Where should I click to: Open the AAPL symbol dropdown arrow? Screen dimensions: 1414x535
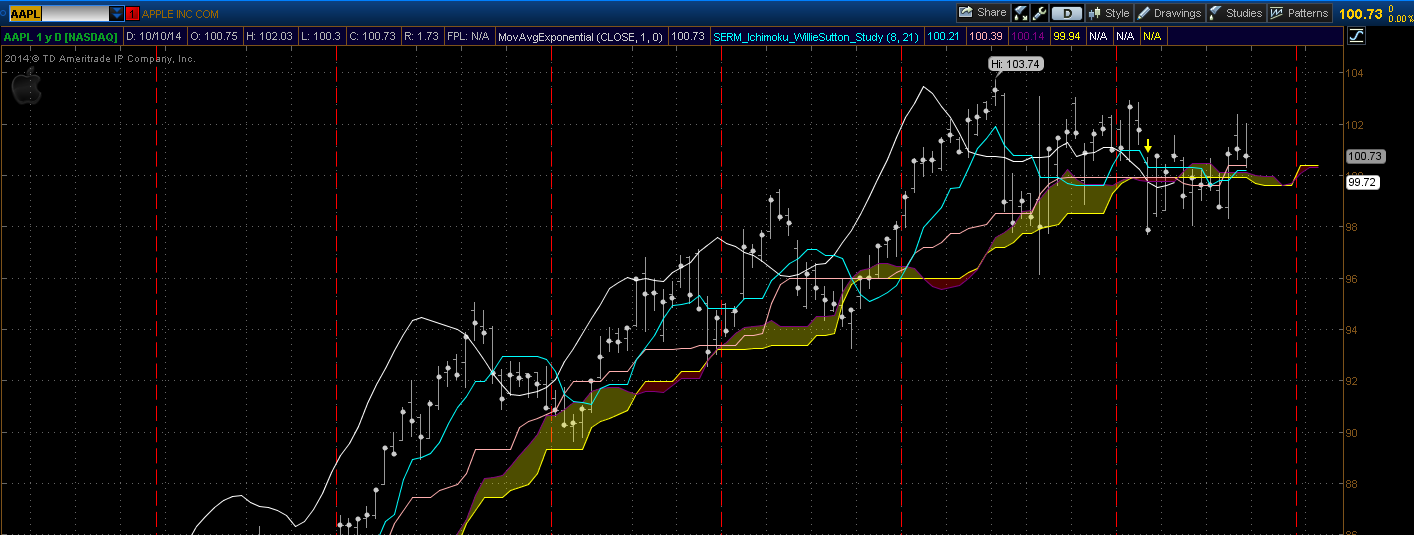[117, 13]
